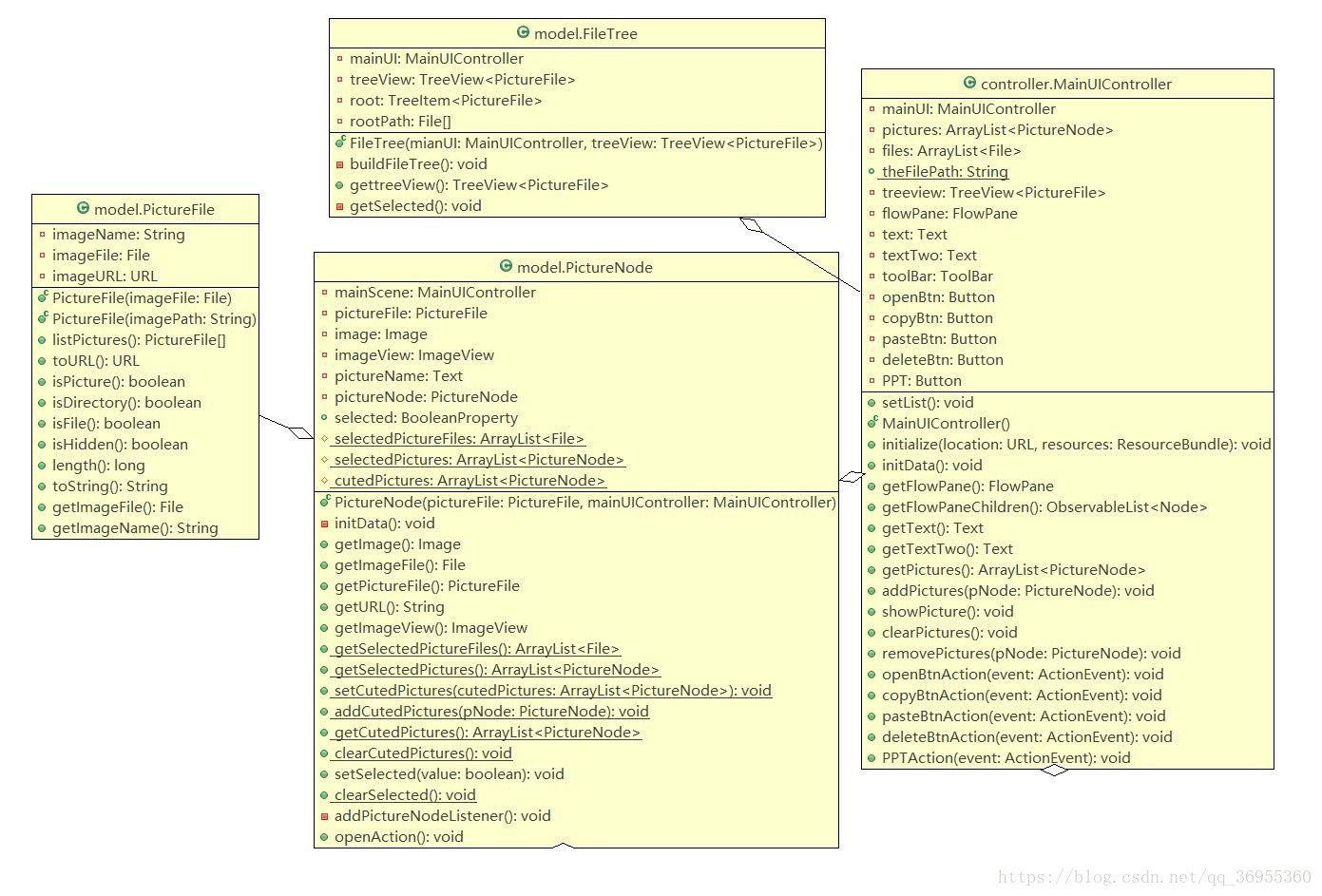Click private icon beside PictureNode initData()
This screenshot has width=1322, height=896.
click(x=325, y=524)
